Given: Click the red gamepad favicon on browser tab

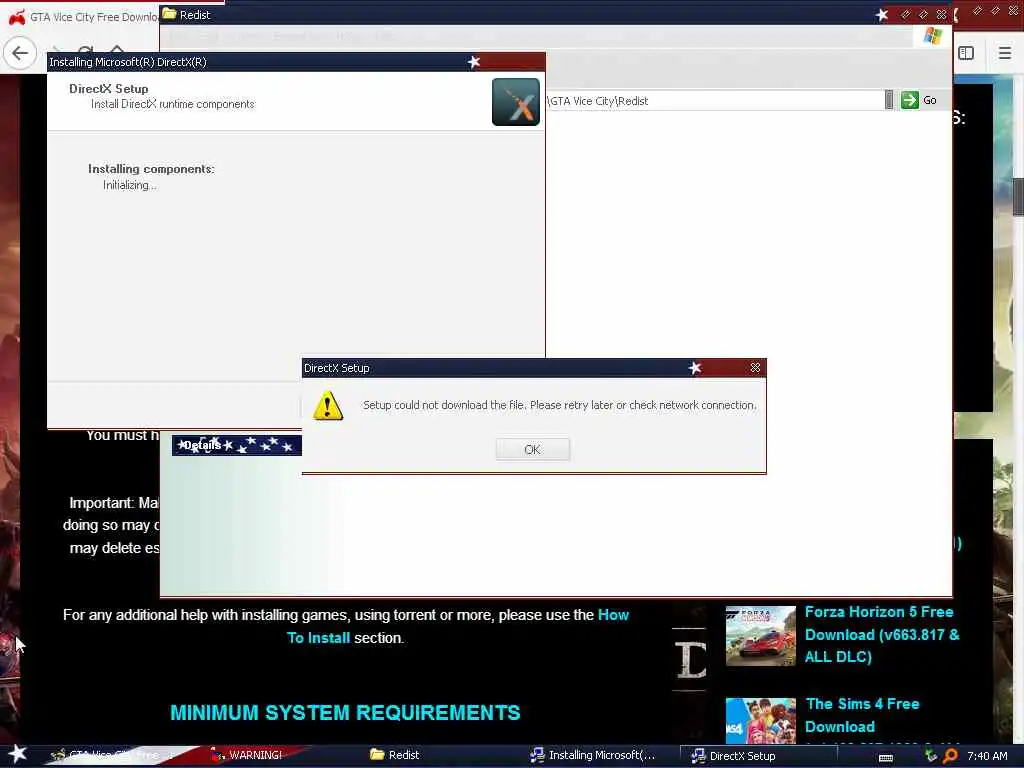Looking at the screenshot, I should pyautogui.click(x=17, y=17).
